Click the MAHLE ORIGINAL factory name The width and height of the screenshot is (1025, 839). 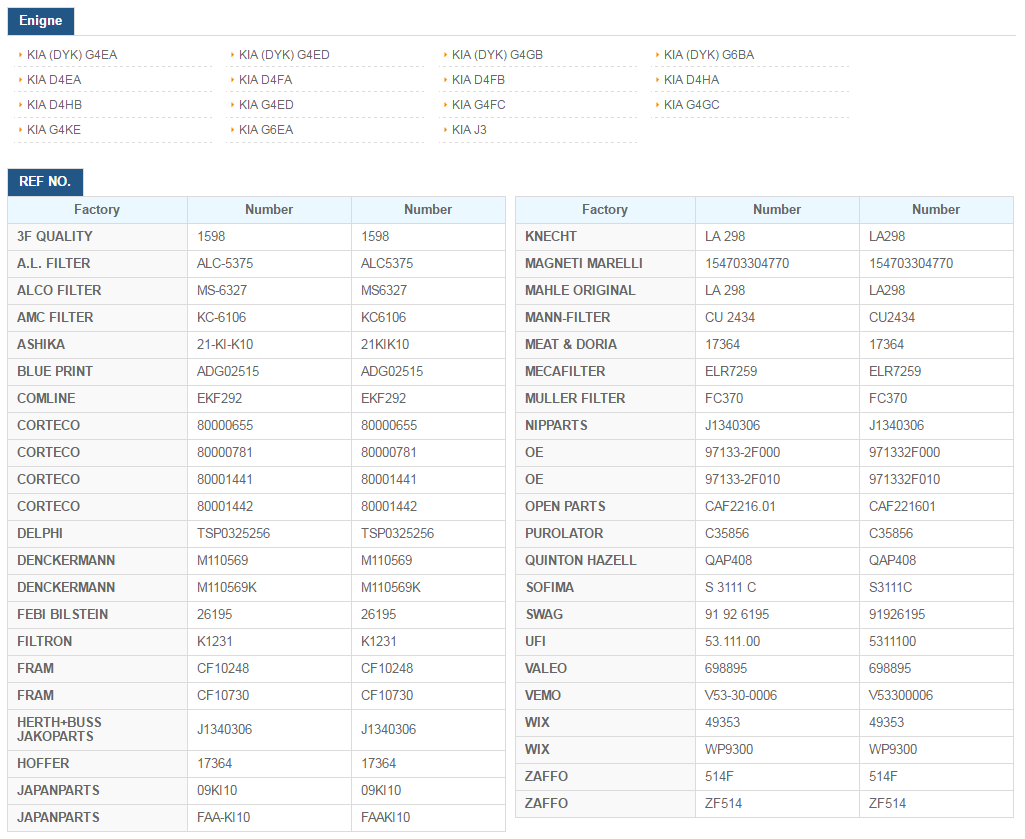point(580,290)
